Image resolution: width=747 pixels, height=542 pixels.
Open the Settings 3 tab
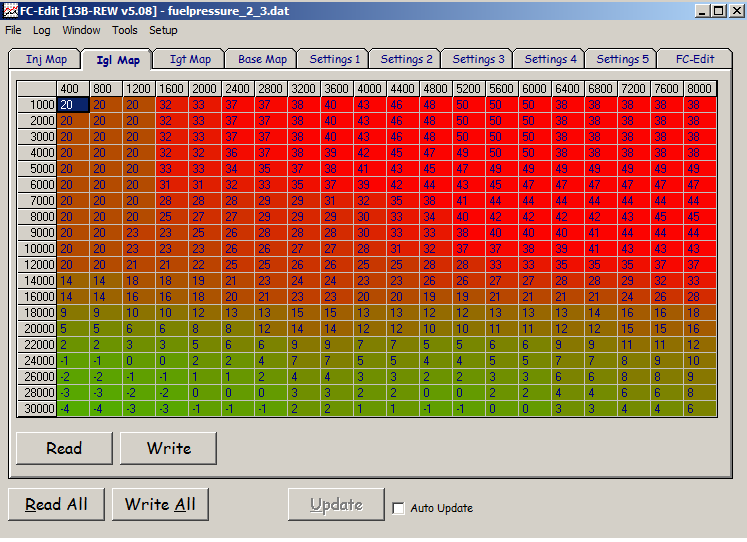click(478, 59)
